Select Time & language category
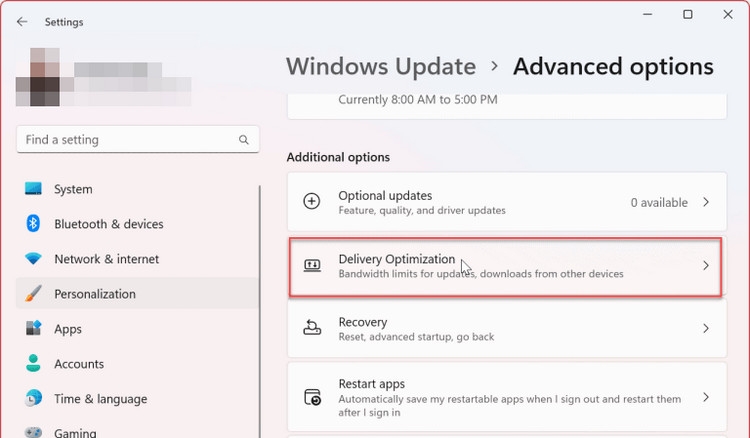 tap(137, 399)
